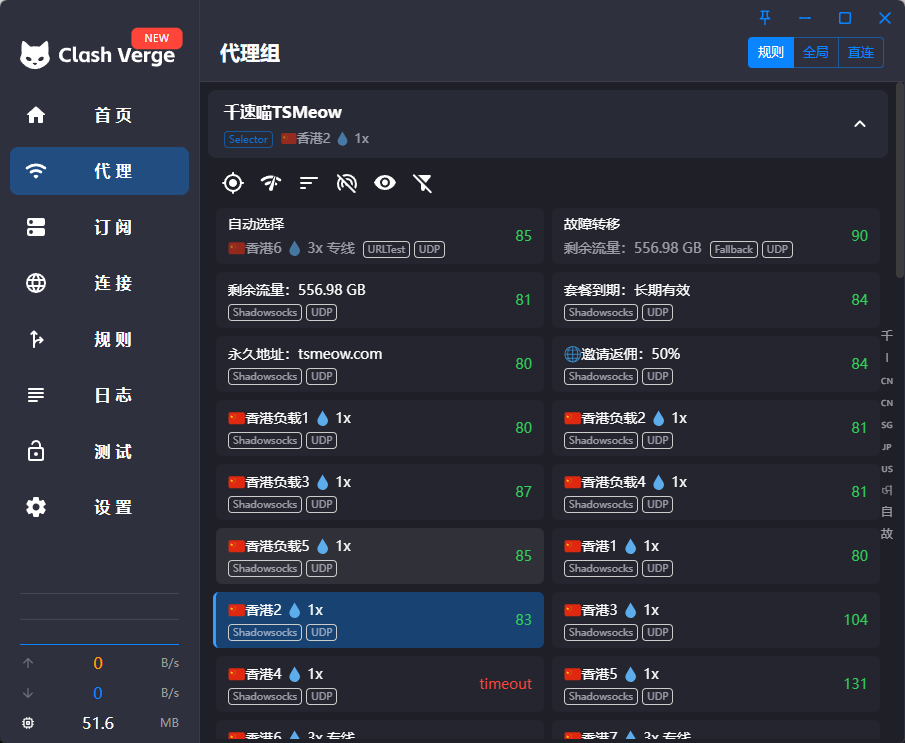This screenshot has height=743, width=905.
Task: Toggle the eye display mode icon
Action: [x=385, y=183]
